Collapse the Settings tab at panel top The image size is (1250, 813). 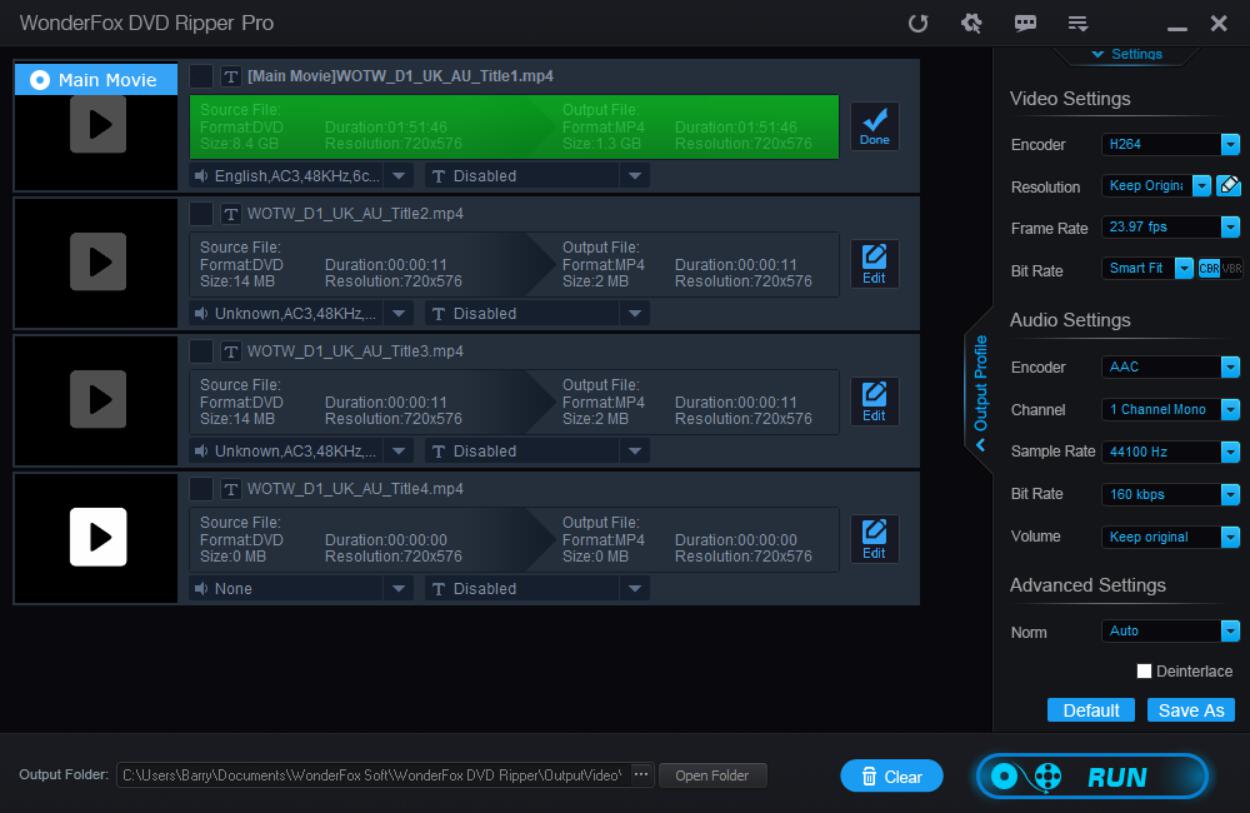pyautogui.click(x=1126, y=55)
